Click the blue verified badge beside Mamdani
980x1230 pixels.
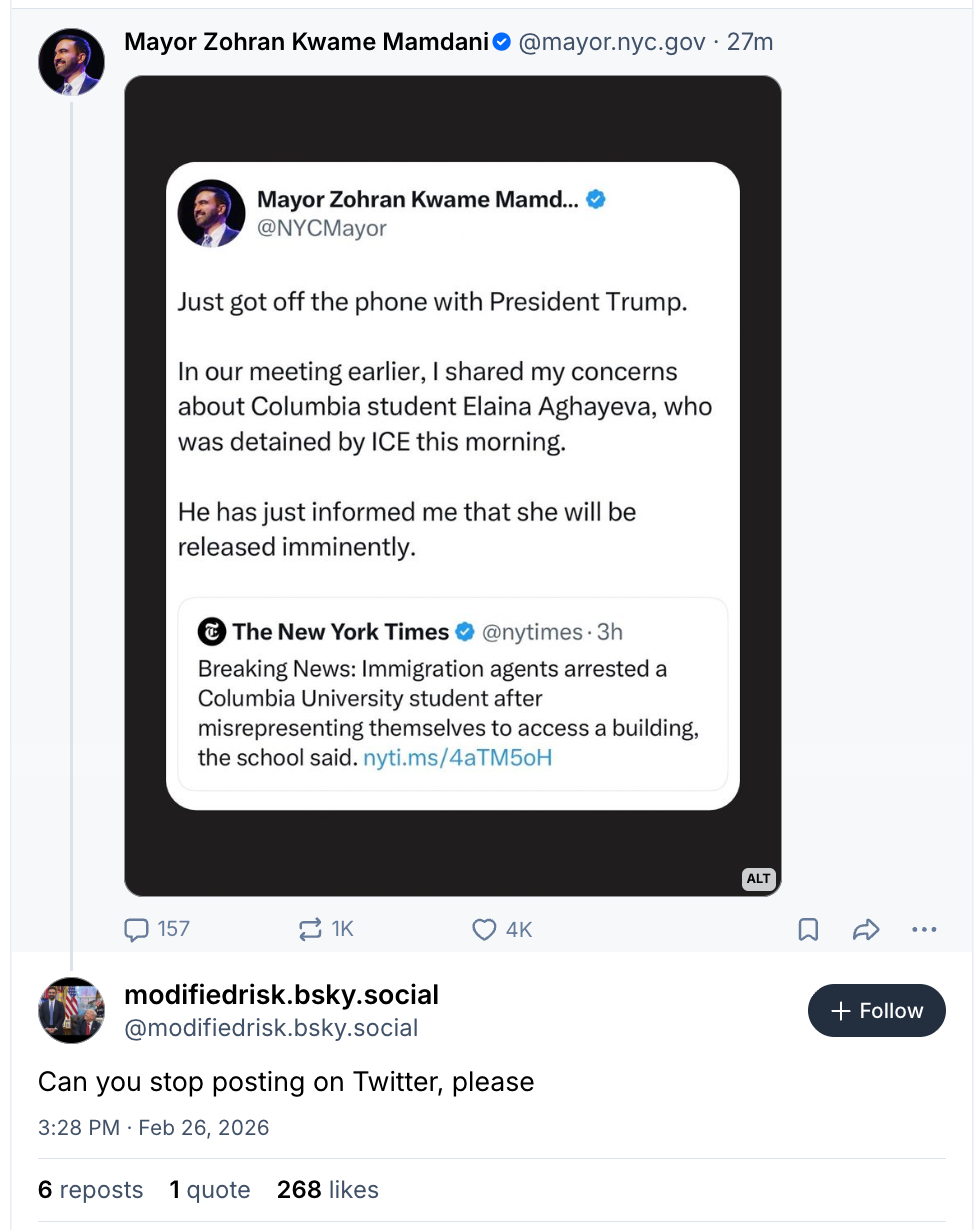(x=503, y=42)
